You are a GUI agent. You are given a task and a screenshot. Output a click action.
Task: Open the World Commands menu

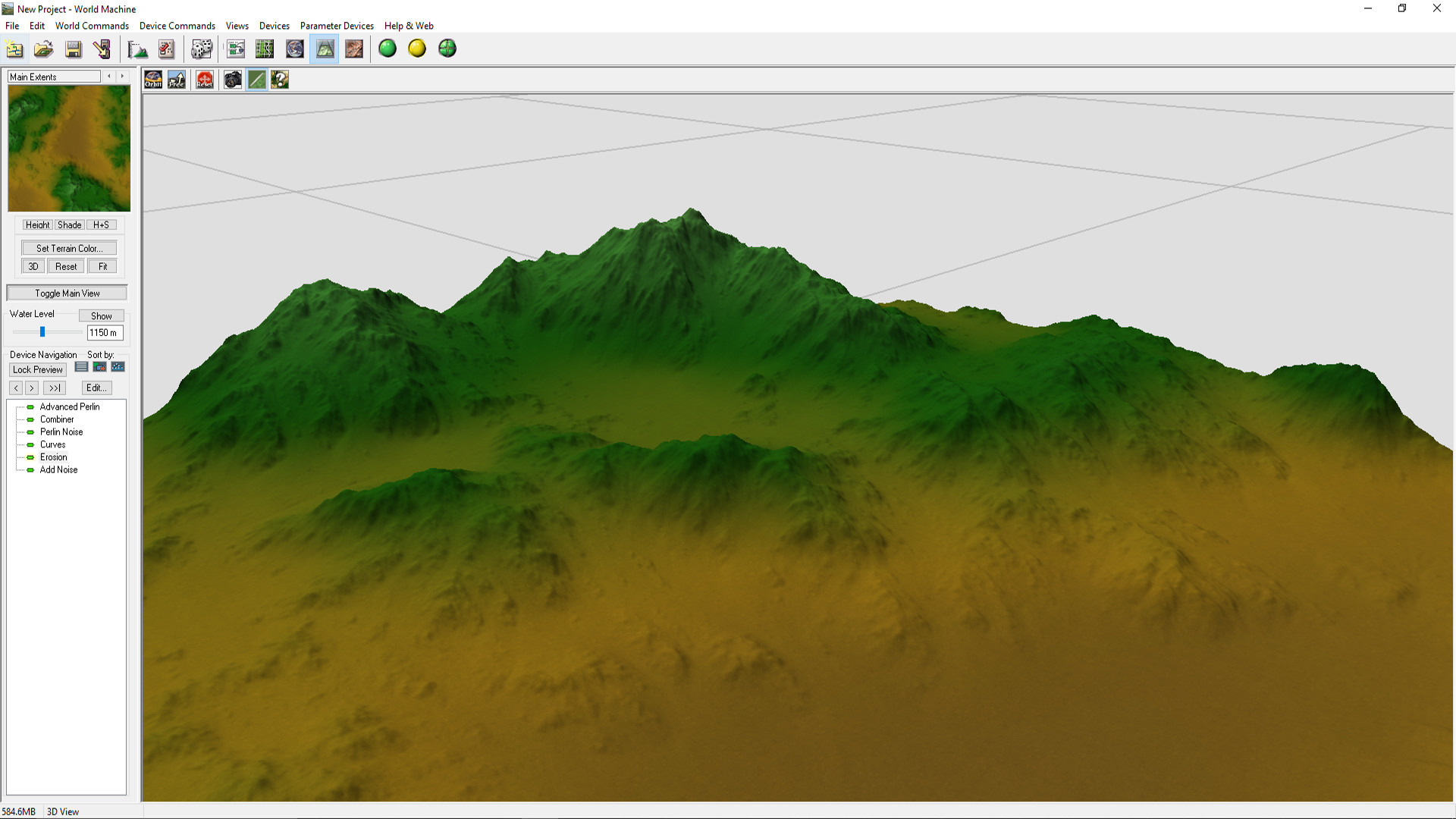tap(92, 25)
